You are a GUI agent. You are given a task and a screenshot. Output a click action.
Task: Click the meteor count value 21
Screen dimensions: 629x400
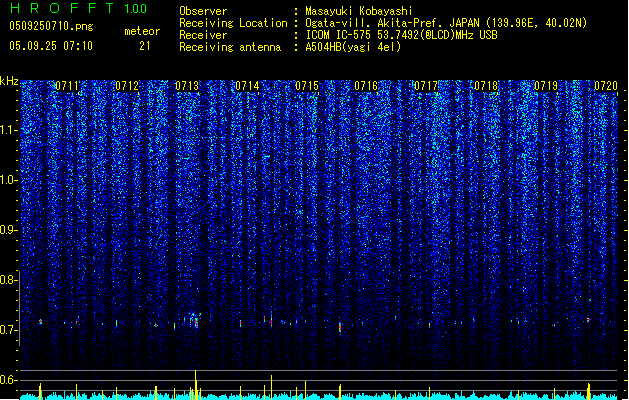point(145,46)
